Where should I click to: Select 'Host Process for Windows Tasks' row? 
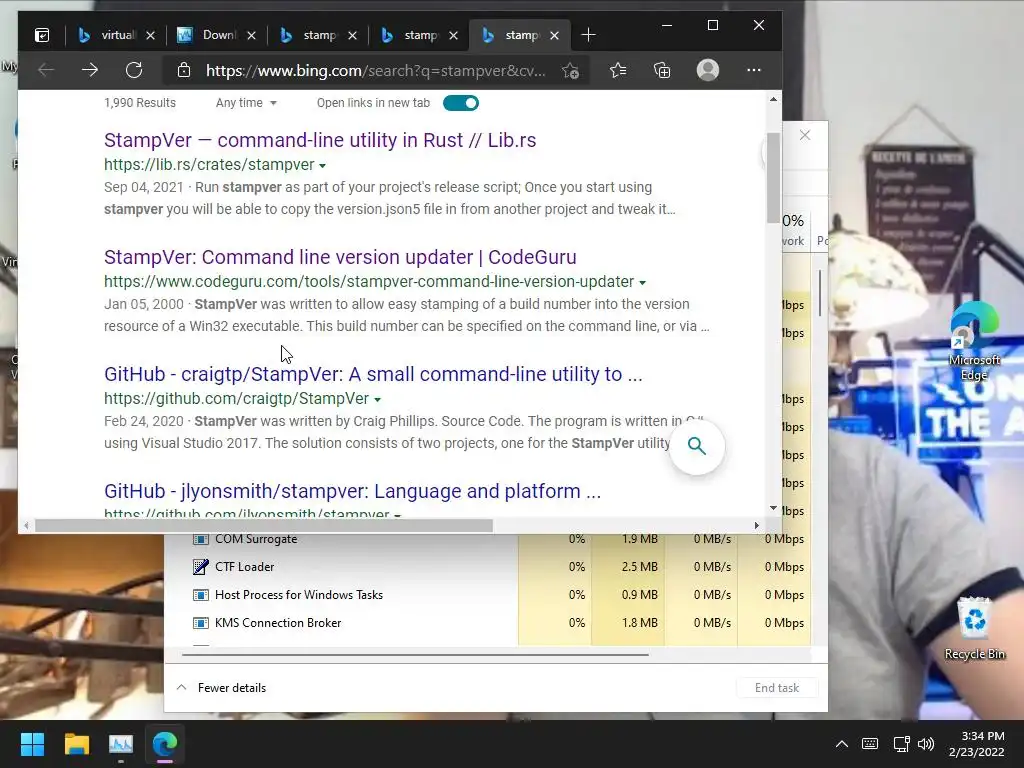(488, 595)
